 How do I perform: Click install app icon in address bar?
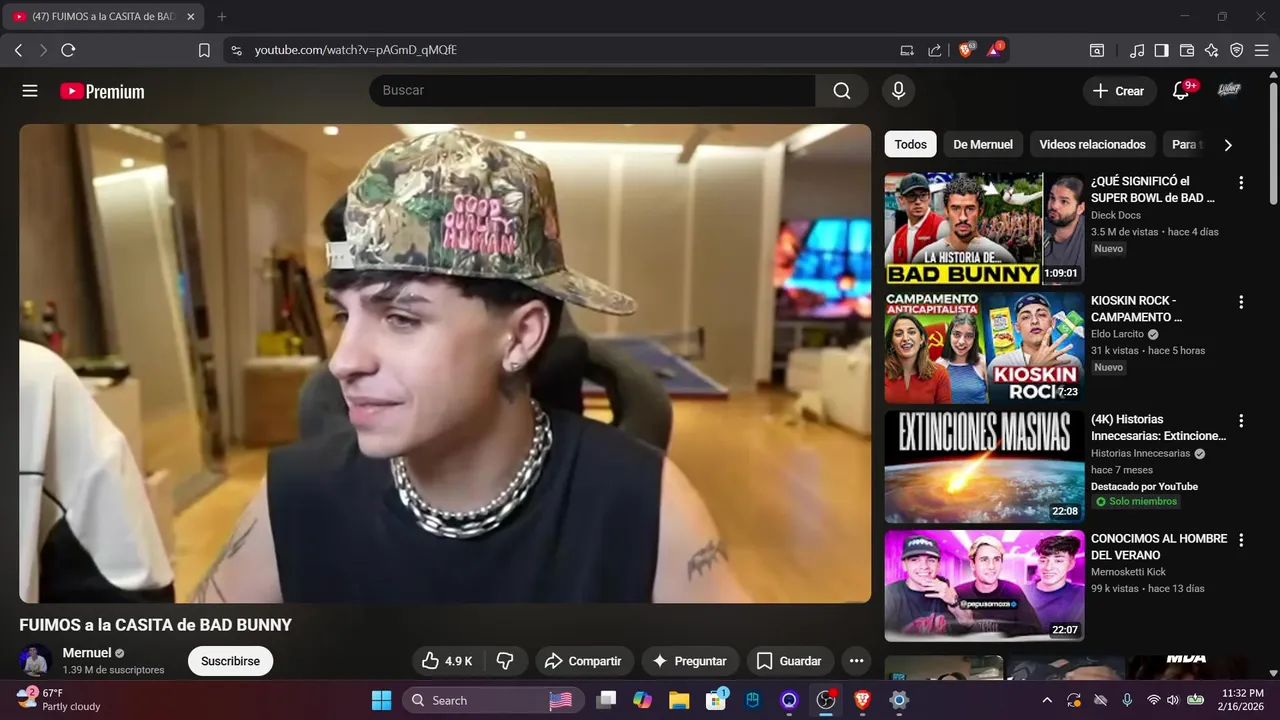point(907,50)
